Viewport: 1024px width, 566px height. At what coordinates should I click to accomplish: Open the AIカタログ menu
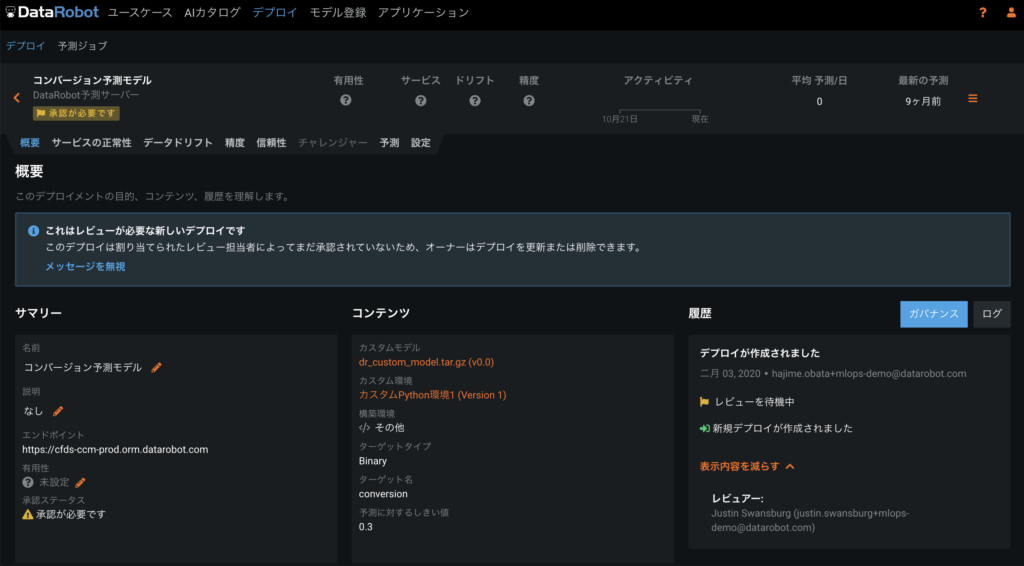(212, 12)
